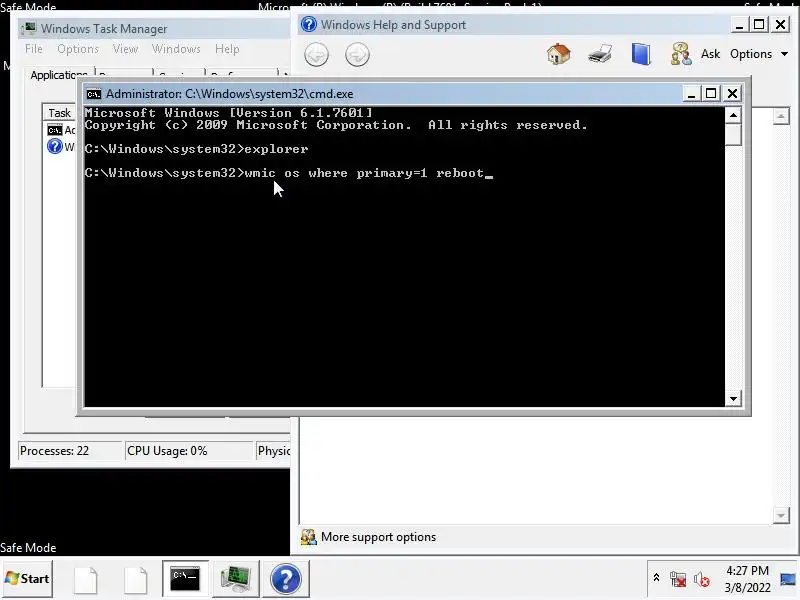
Task: Click the Ask label in Help toolbar
Action: (x=710, y=54)
